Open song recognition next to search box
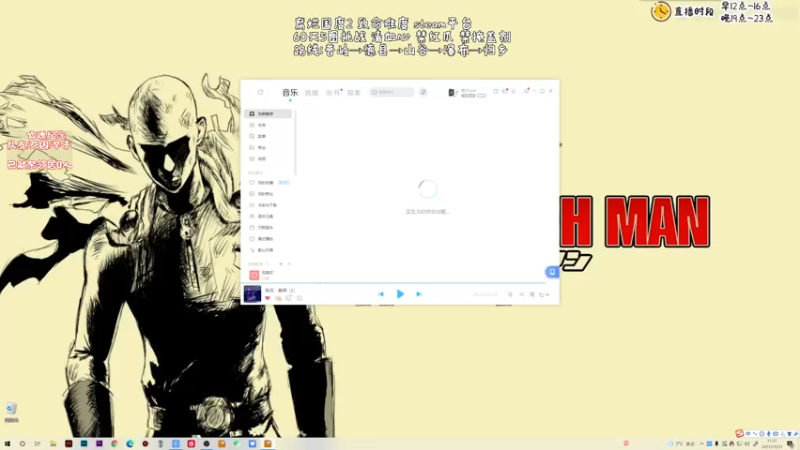 (423, 92)
